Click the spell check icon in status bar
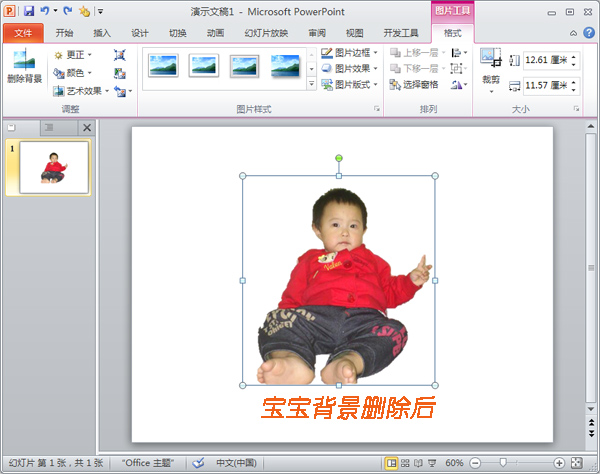 pyautogui.click(x=198, y=463)
